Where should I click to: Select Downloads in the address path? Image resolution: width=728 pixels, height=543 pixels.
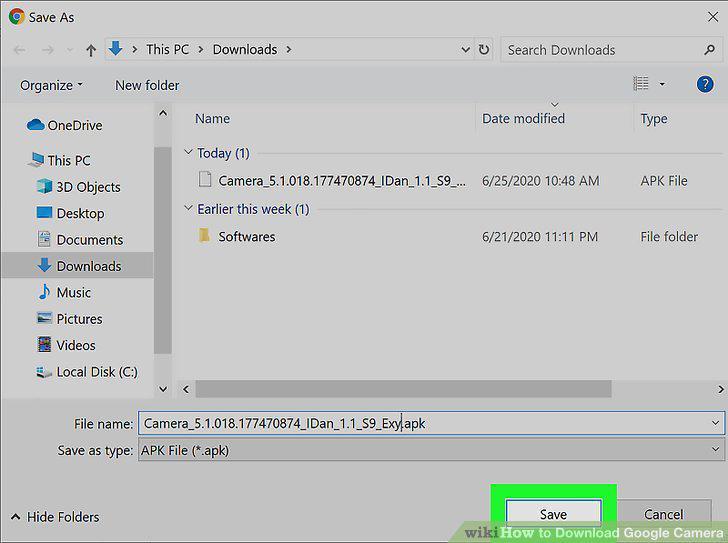click(245, 49)
